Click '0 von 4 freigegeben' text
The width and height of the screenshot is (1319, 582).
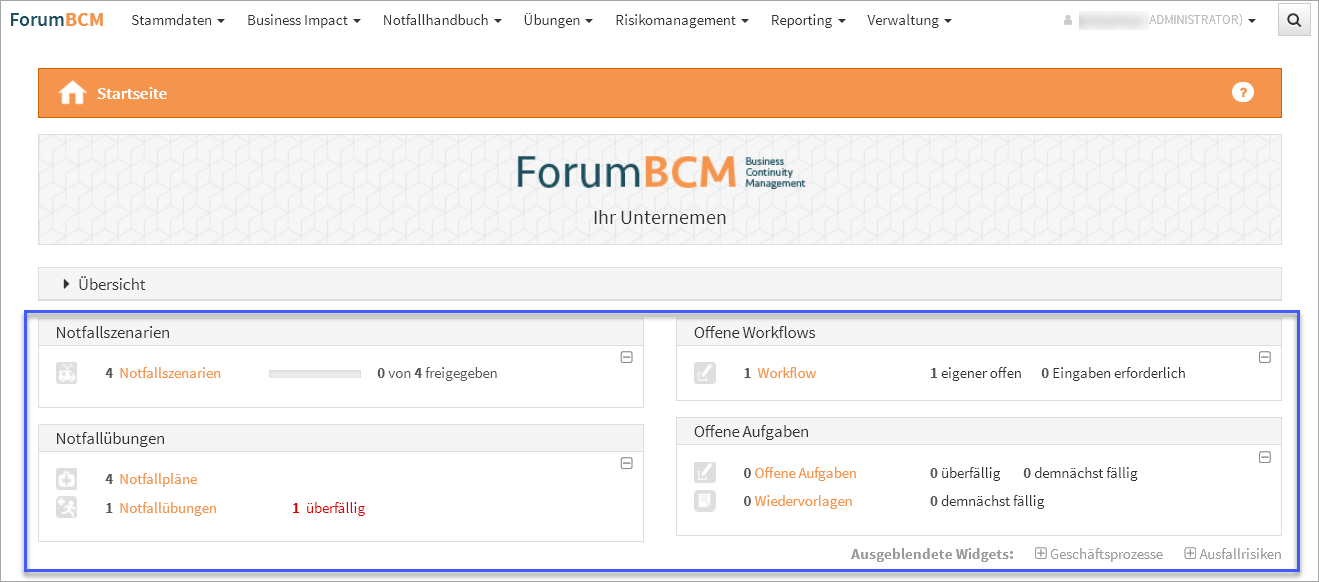pos(437,373)
